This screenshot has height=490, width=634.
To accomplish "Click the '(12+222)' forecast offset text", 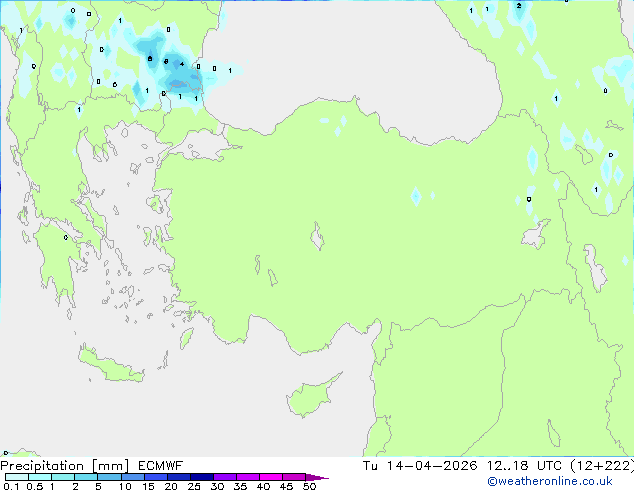I will pos(602,466).
